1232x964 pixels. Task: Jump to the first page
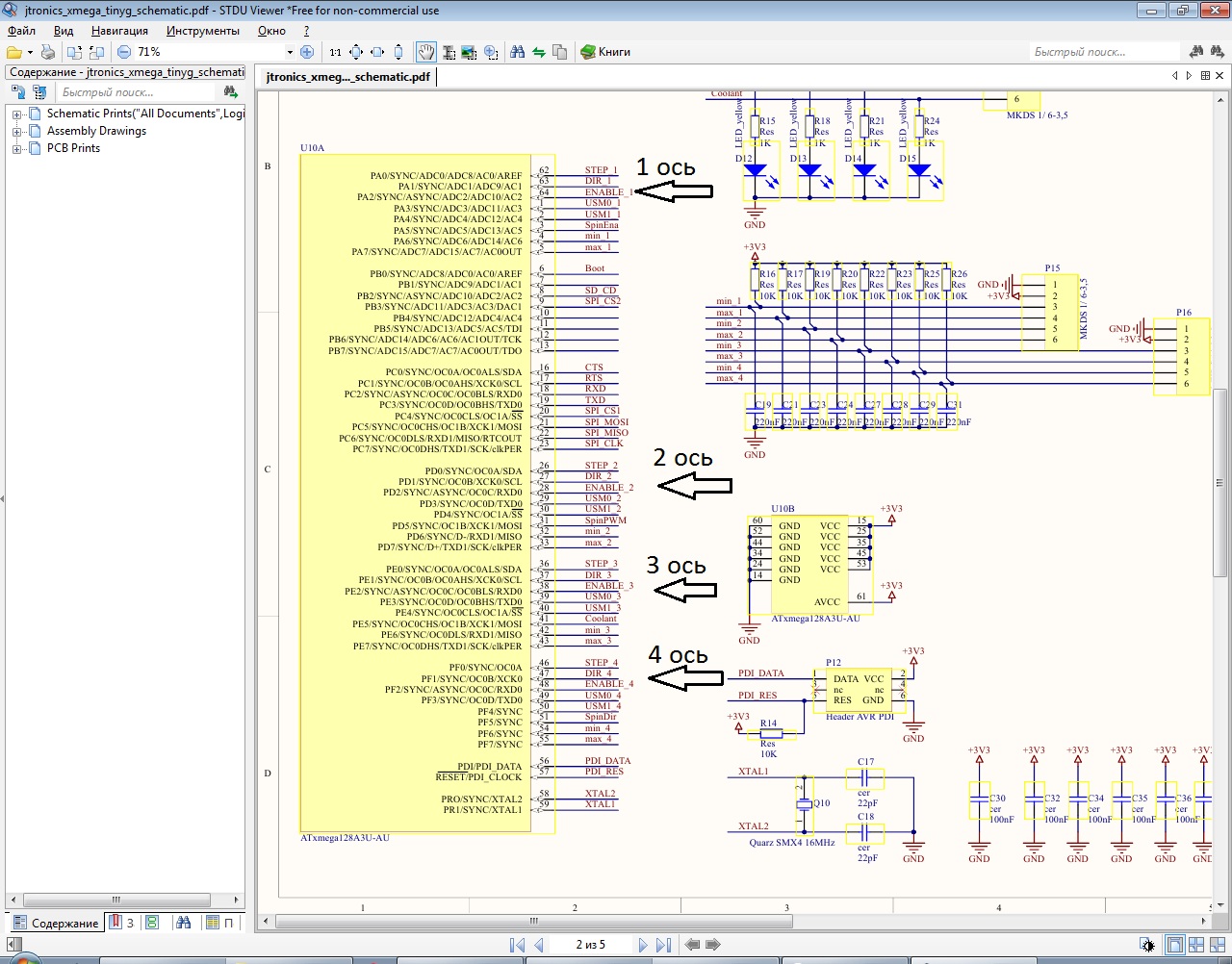tap(517, 945)
